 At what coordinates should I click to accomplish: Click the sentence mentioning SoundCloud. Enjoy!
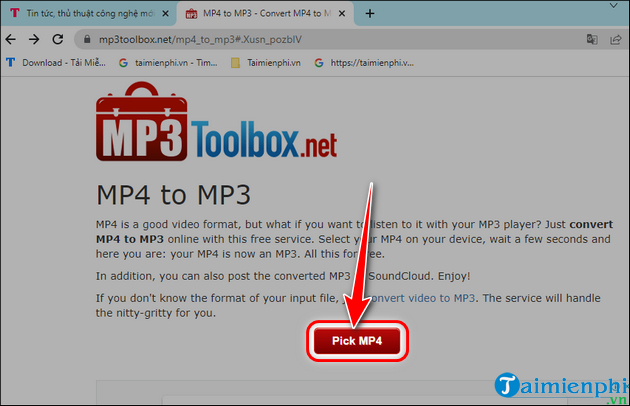click(283, 276)
